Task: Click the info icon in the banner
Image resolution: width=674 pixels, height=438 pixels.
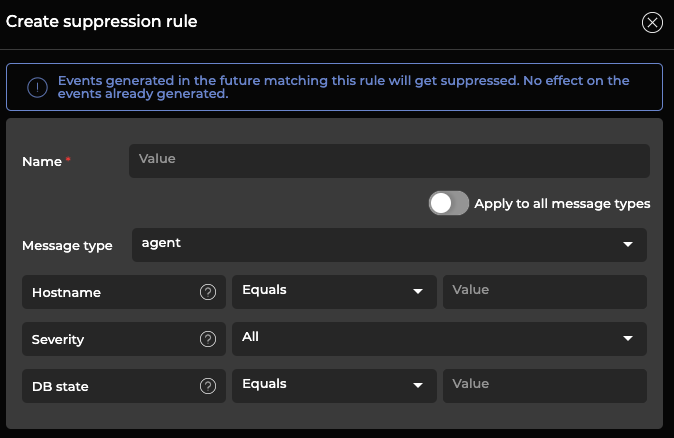Action: (x=37, y=88)
